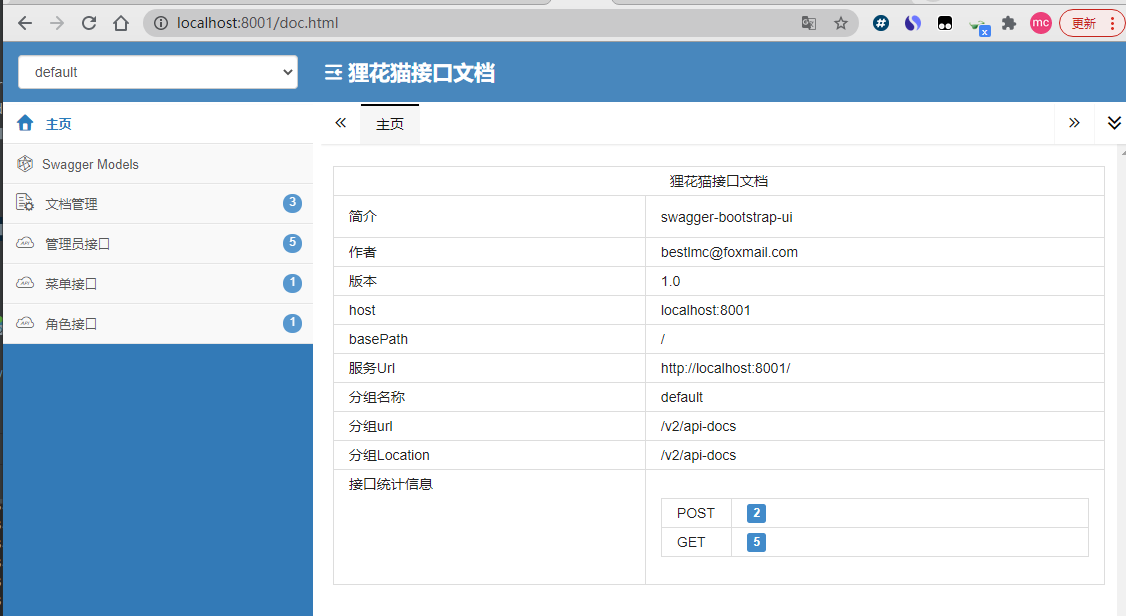
Task: Click the 狸花猫接口文档 page header title
Action: click(x=422, y=73)
